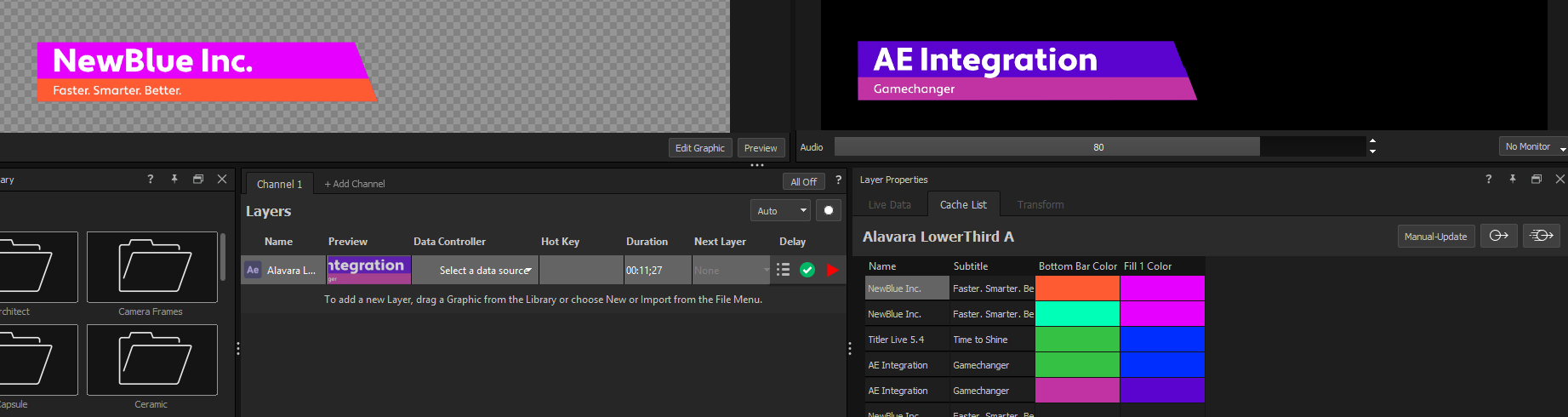Open the Next Layer None dropdown
Viewport: 1568px width, 417px height.
coord(732,270)
